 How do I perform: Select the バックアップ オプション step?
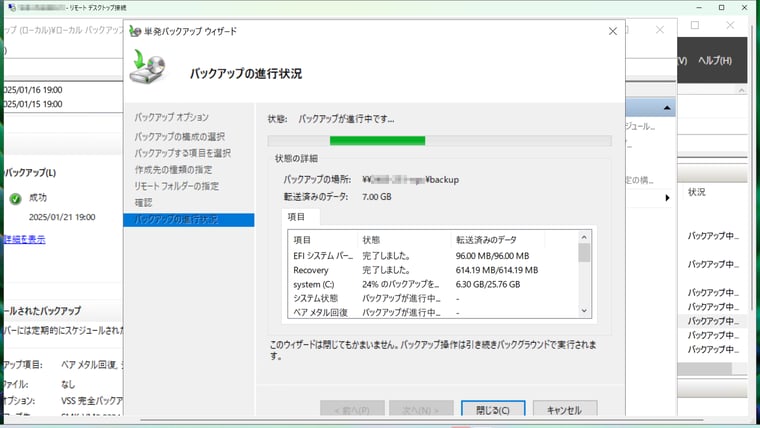(x=171, y=117)
